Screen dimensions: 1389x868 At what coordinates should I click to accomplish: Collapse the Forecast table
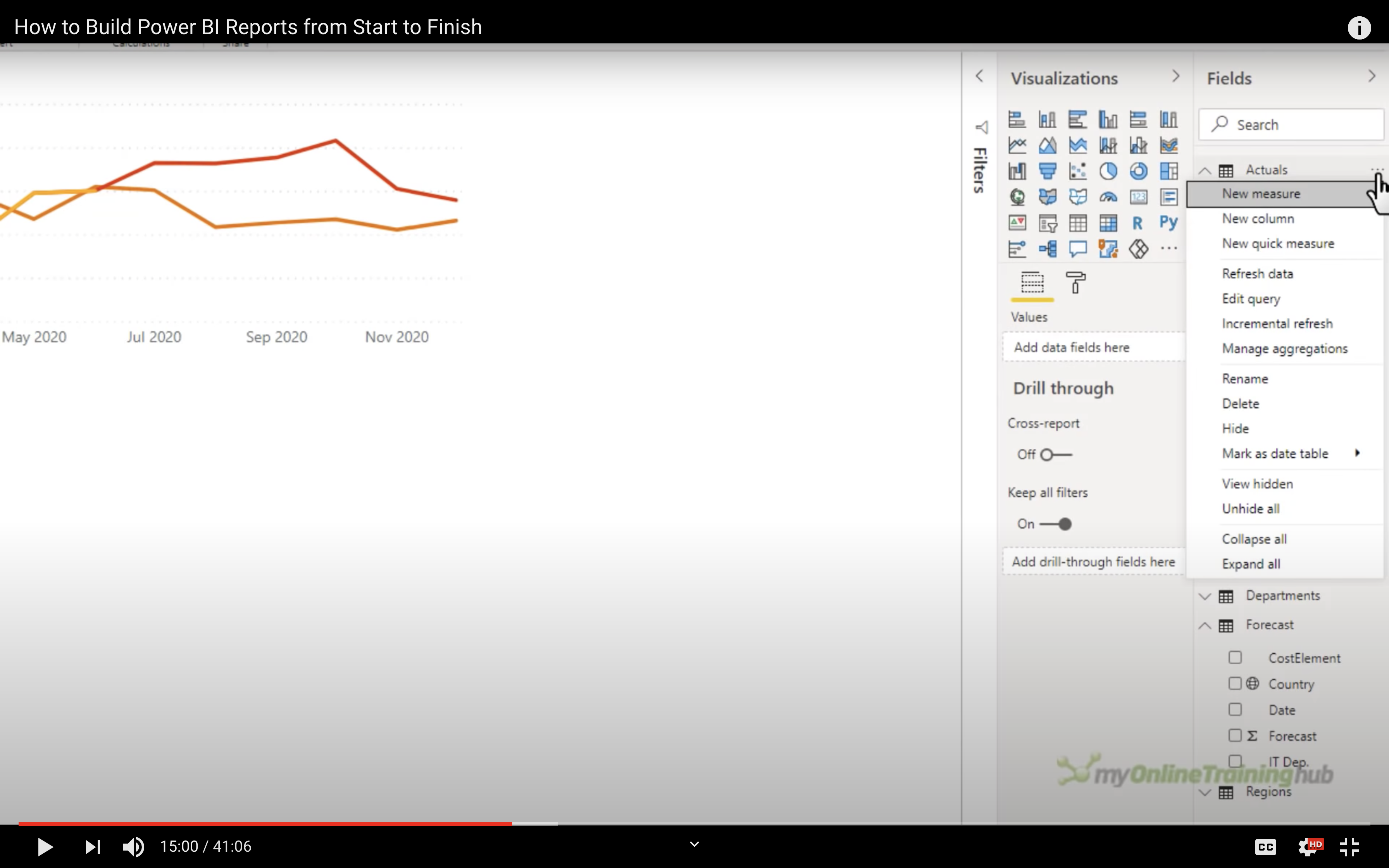tap(1205, 625)
